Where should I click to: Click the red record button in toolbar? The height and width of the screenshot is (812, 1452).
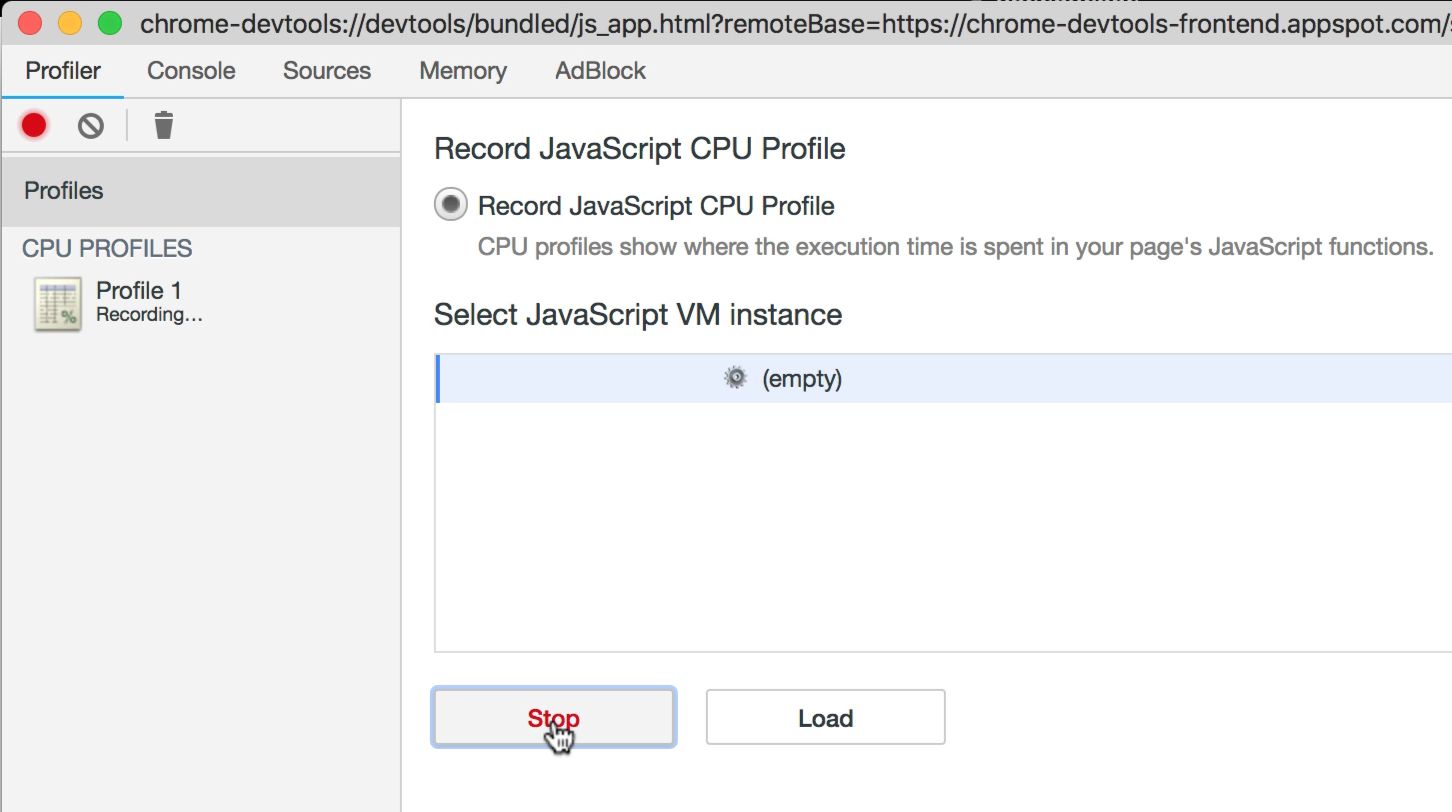pos(34,125)
